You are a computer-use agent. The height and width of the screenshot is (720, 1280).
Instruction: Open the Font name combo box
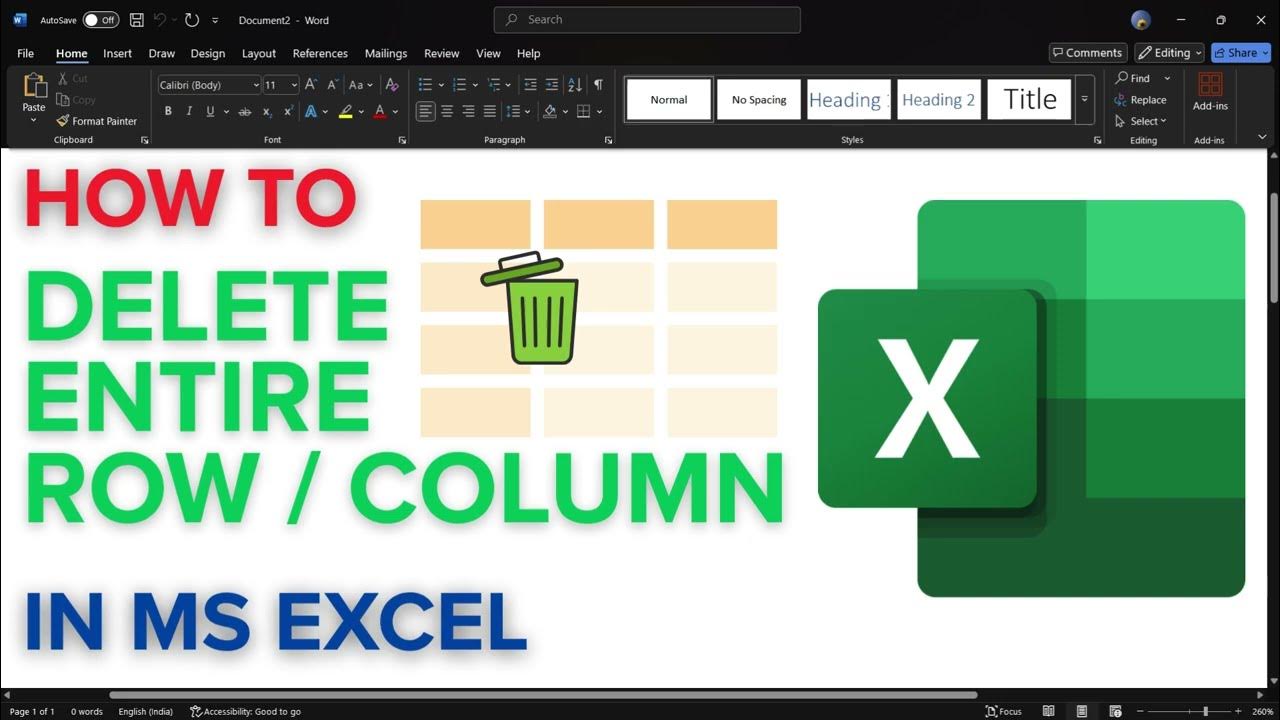(x=209, y=85)
